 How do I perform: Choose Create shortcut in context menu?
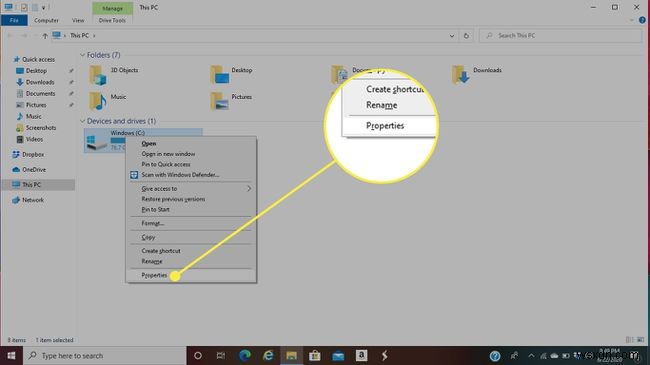pos(161,251)
